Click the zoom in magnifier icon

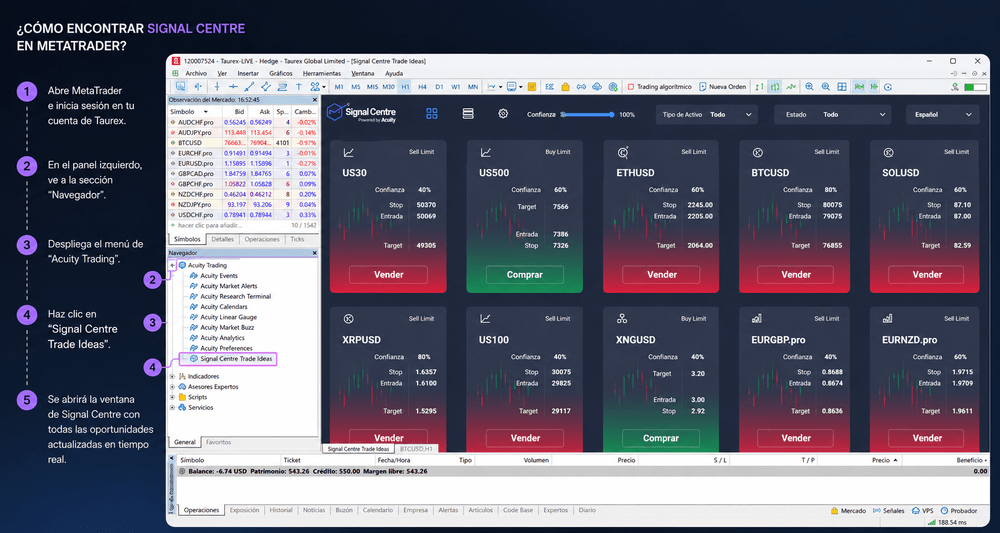coord(809,87)
